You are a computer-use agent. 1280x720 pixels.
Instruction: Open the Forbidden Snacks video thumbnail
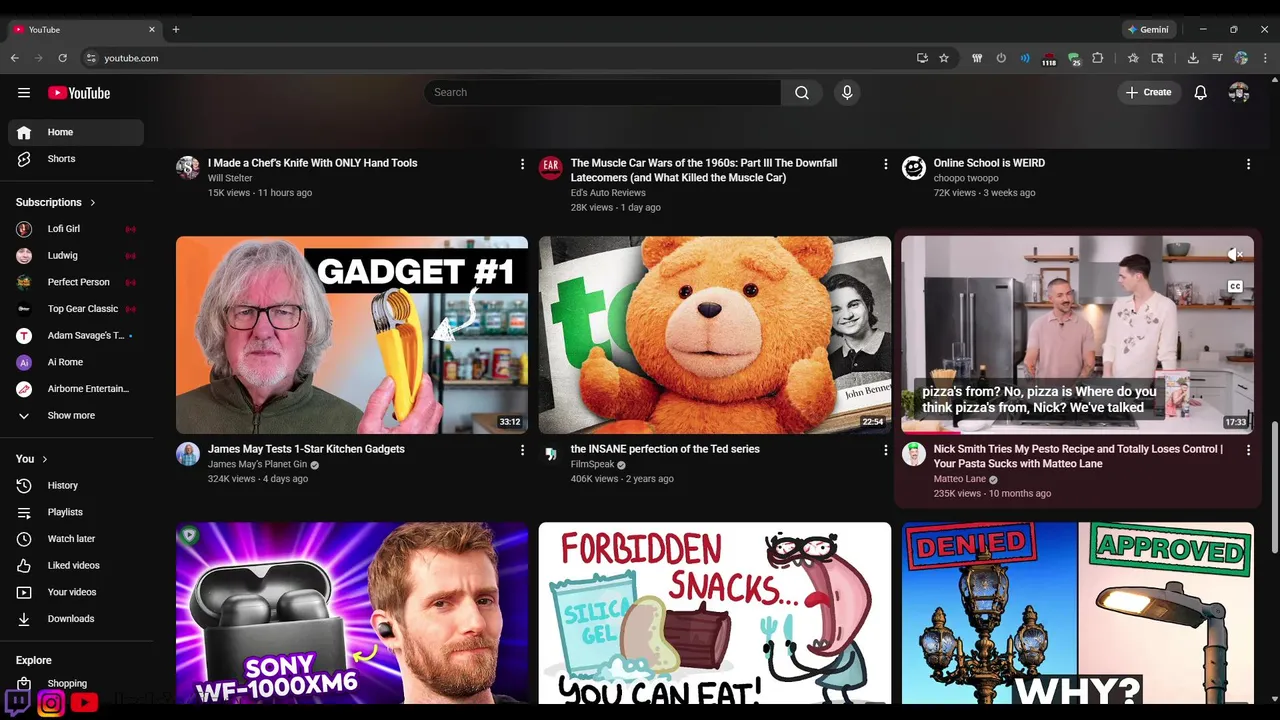(x=715, y=612)
